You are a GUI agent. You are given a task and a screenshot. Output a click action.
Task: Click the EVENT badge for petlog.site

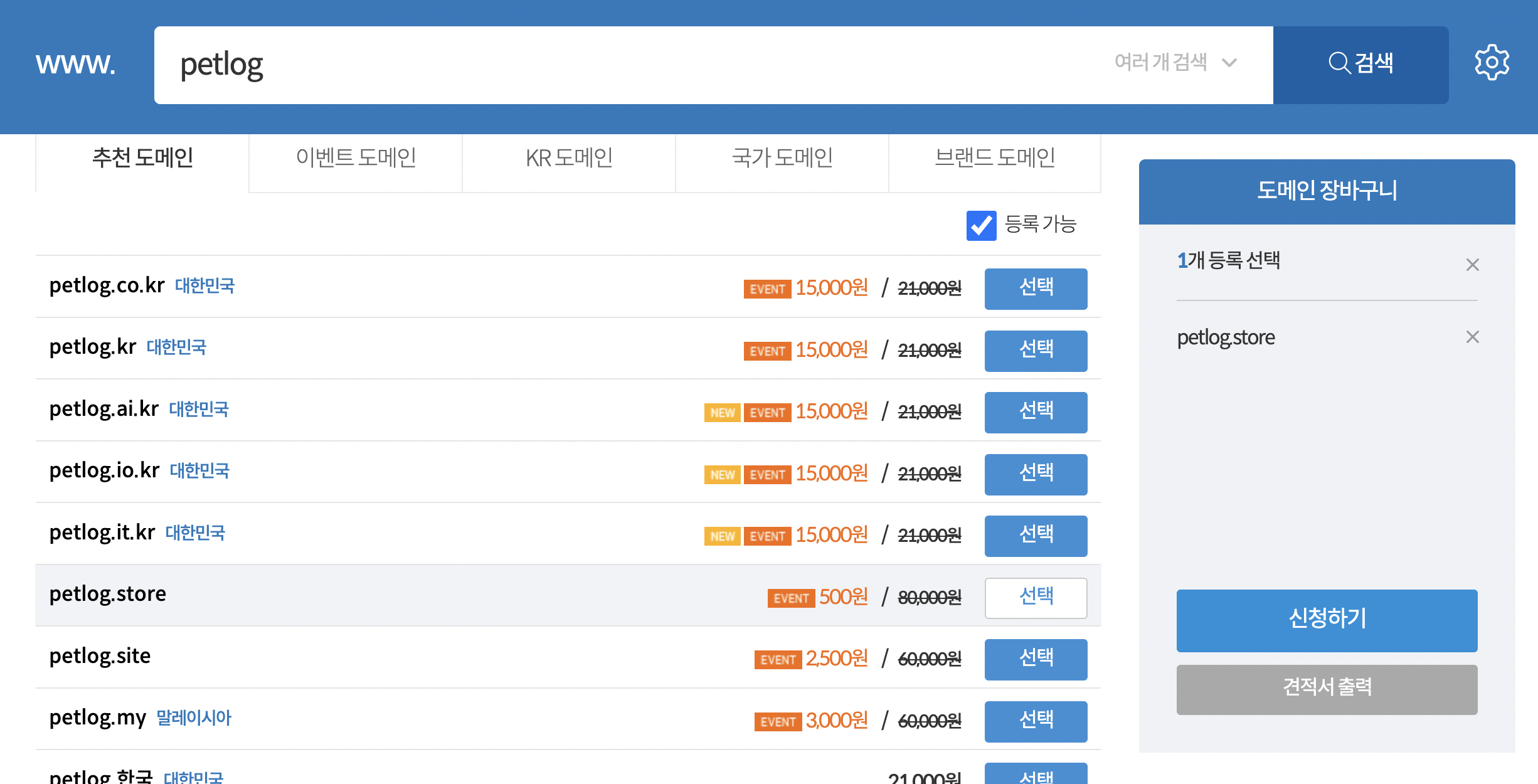click(778, 660)
